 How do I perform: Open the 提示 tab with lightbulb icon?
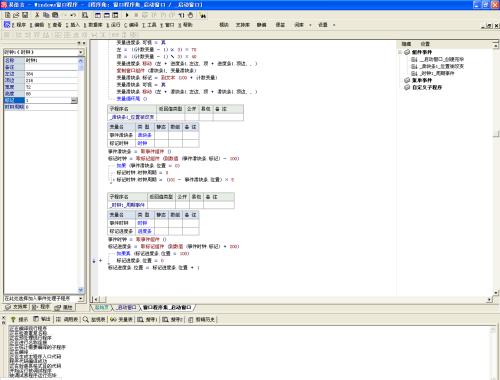point(20,319)
